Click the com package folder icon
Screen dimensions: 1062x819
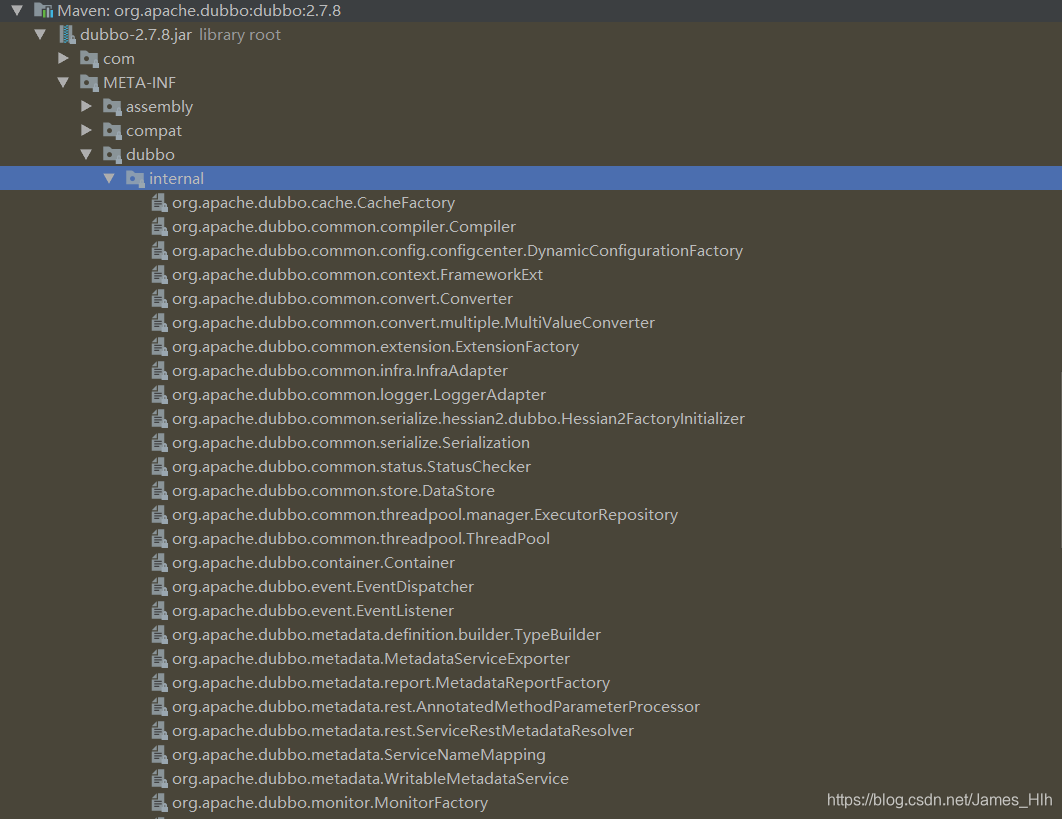pos(89,58)
